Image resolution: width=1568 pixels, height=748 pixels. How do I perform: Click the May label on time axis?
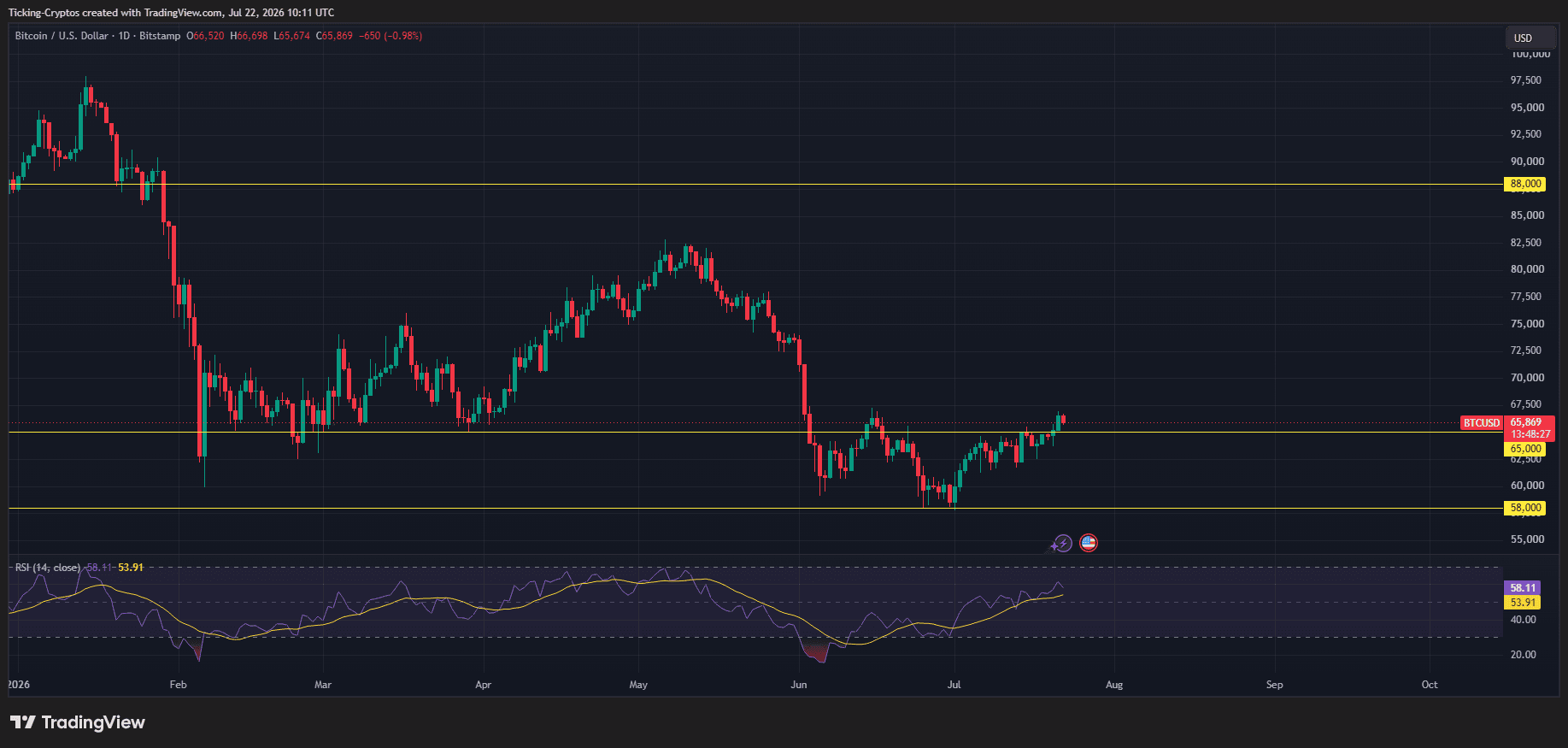[x=638, y=685]
